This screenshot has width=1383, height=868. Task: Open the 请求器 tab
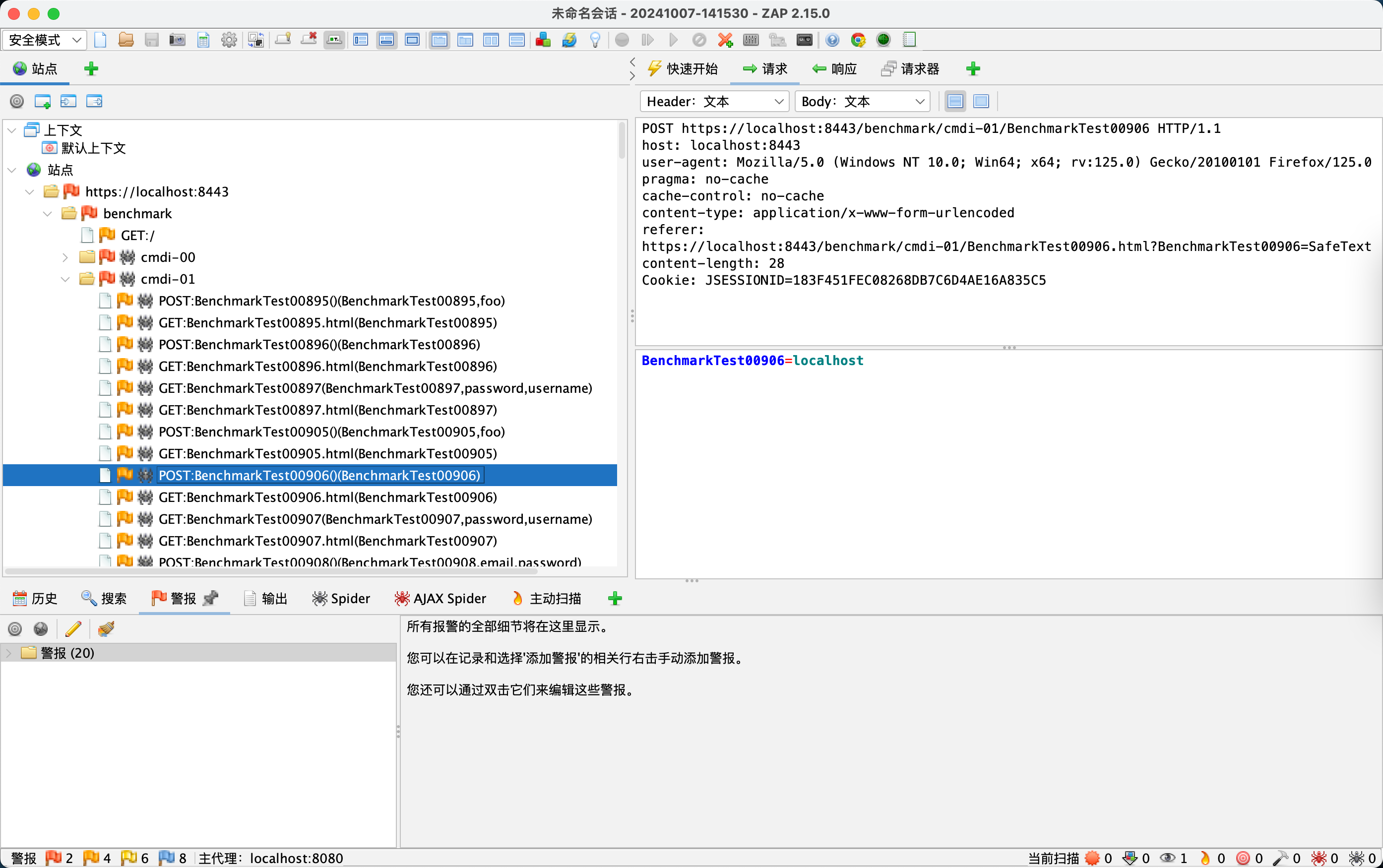point(911,69)
